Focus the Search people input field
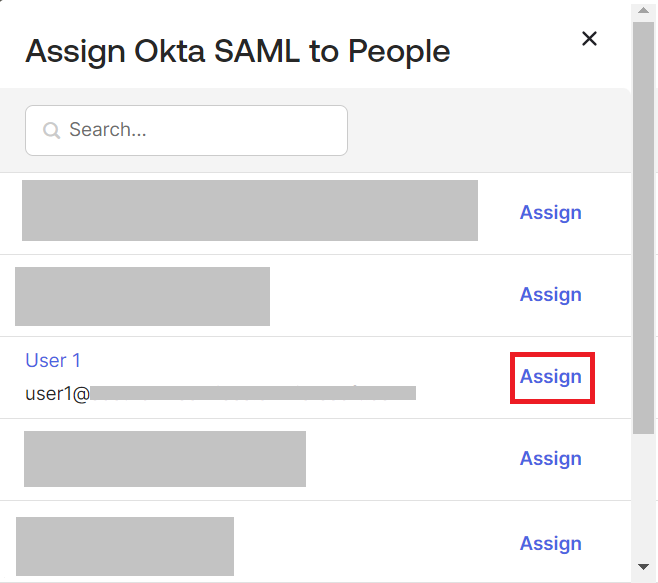 (x=200, y=131)
